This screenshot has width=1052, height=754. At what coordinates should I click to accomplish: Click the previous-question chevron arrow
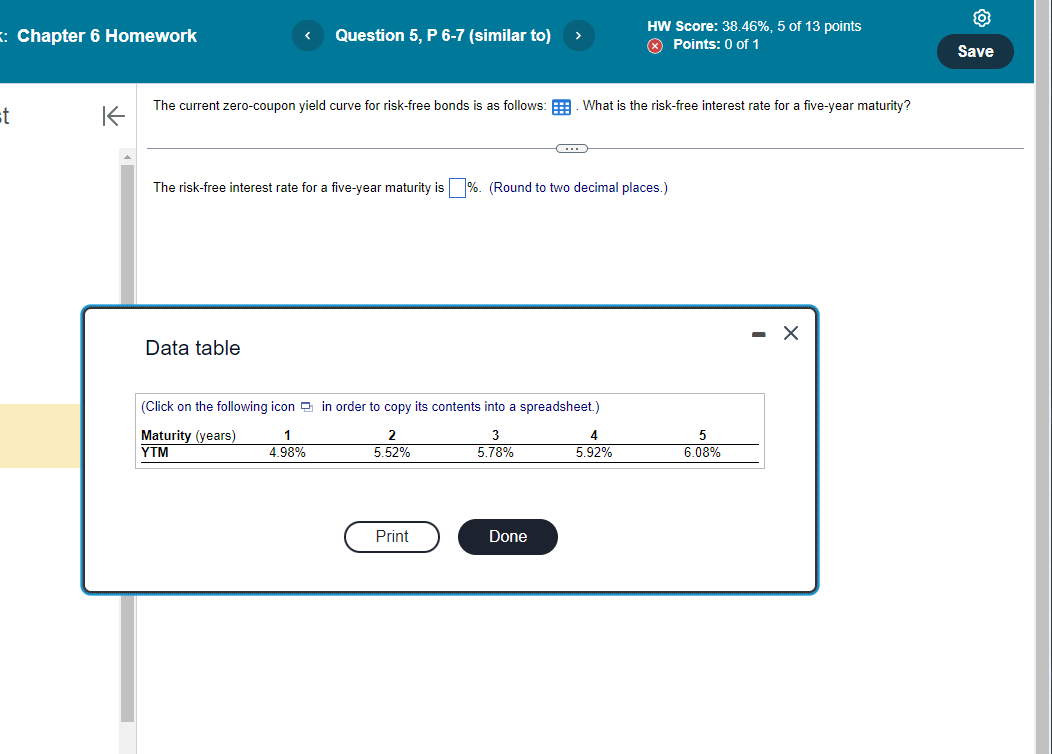point(307,35)
